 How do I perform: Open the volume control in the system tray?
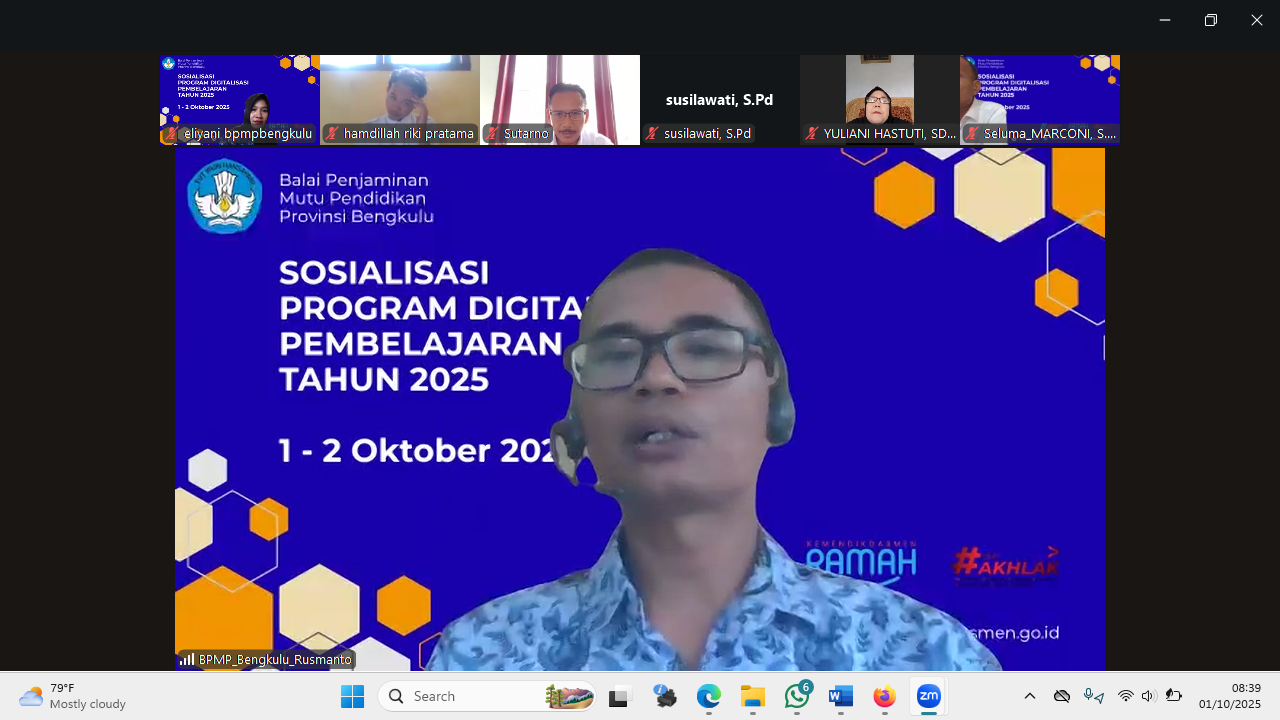click(1148, 696)
